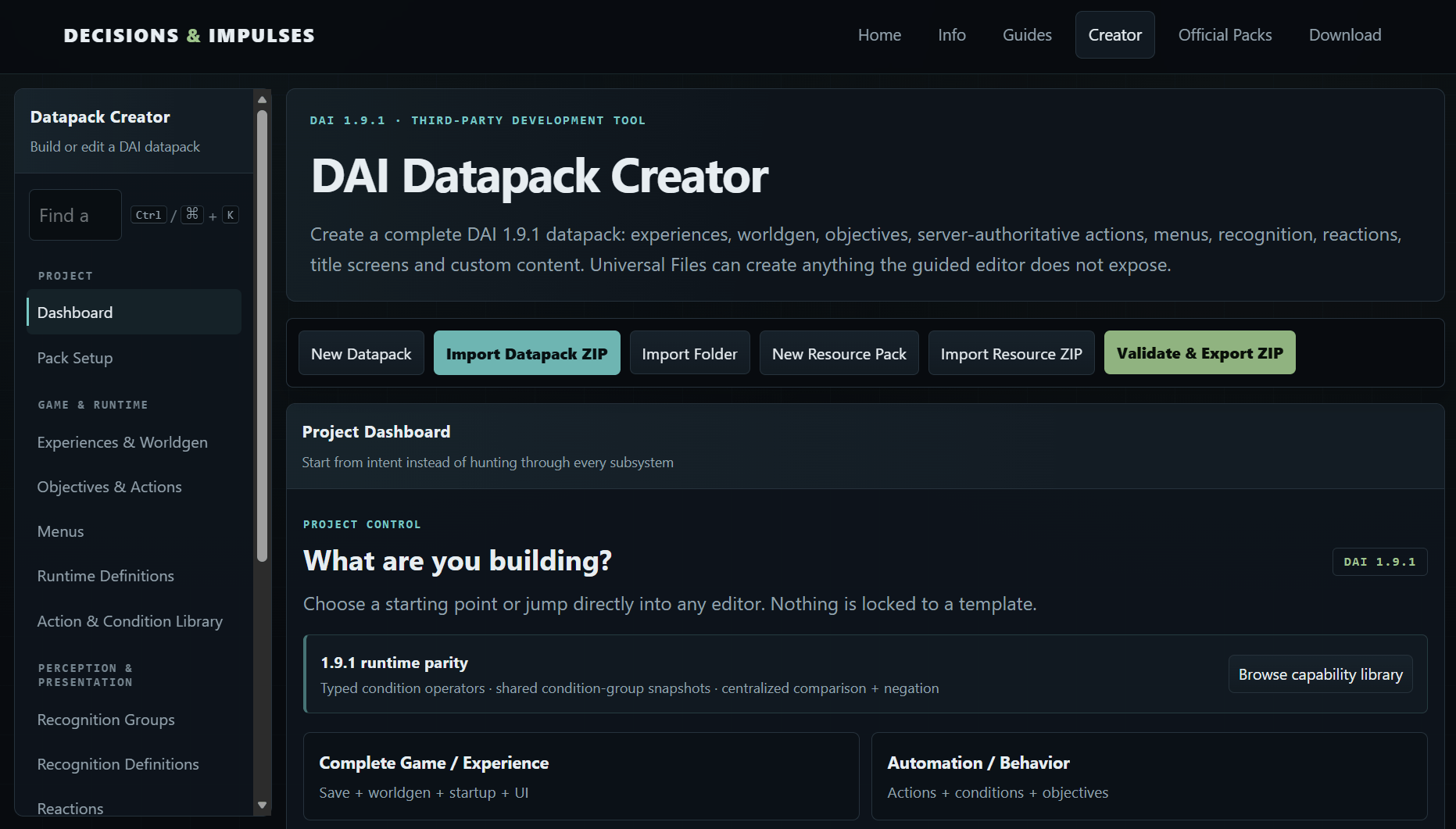The width and height of the screenshot is (1456, 829).
Task: Go to the Download page
Action: click(x=1345, y=35)
